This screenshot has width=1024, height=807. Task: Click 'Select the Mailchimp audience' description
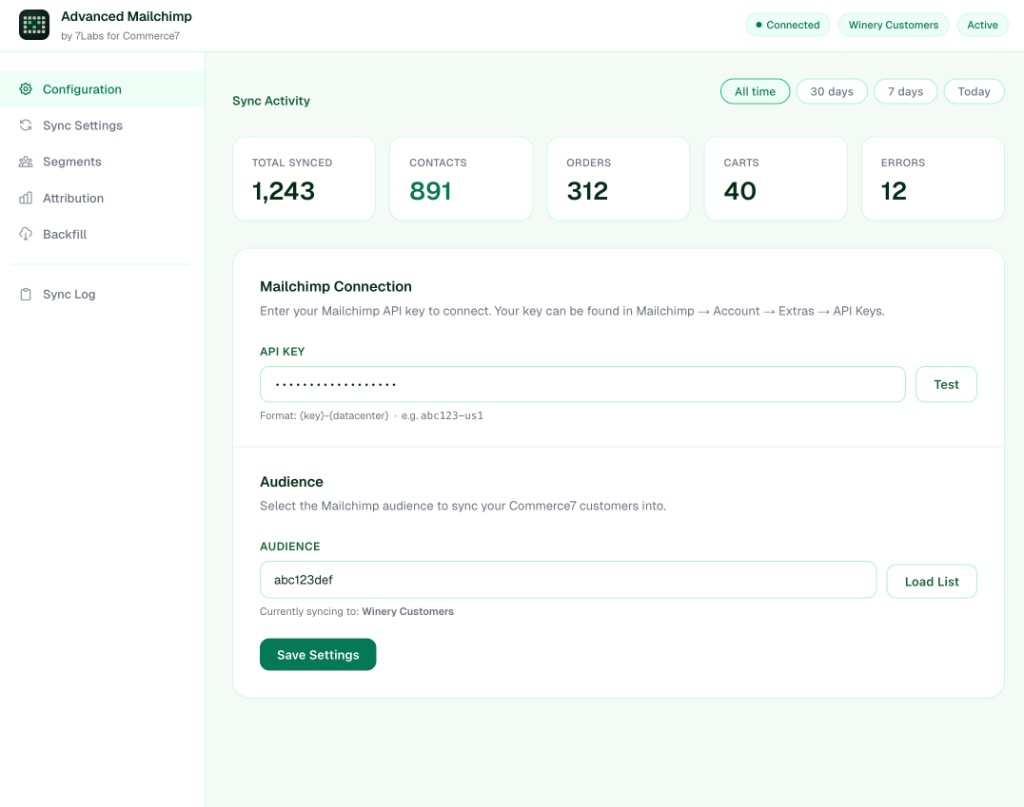(463, 505)
